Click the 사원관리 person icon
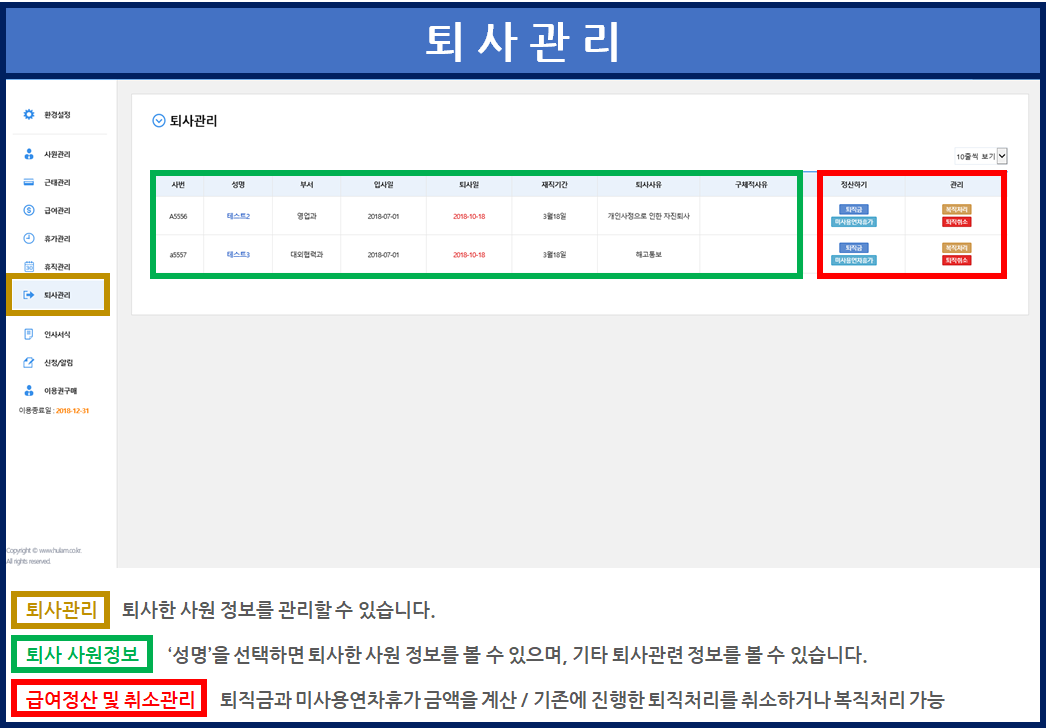The width and height of the screenshot is (1046, 728). coord(29,154)
